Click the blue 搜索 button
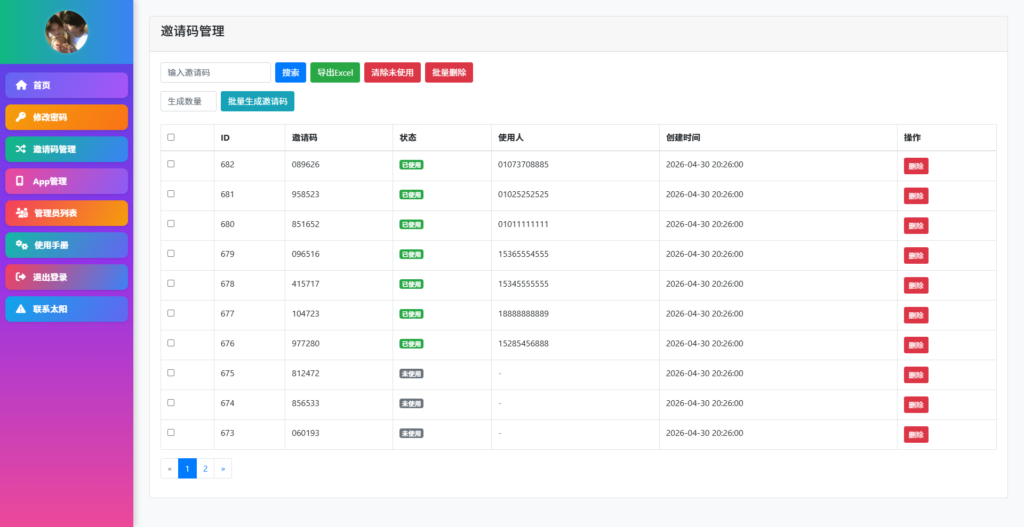The height and width of the screenshot is (527, 1024). click(291, 72)
